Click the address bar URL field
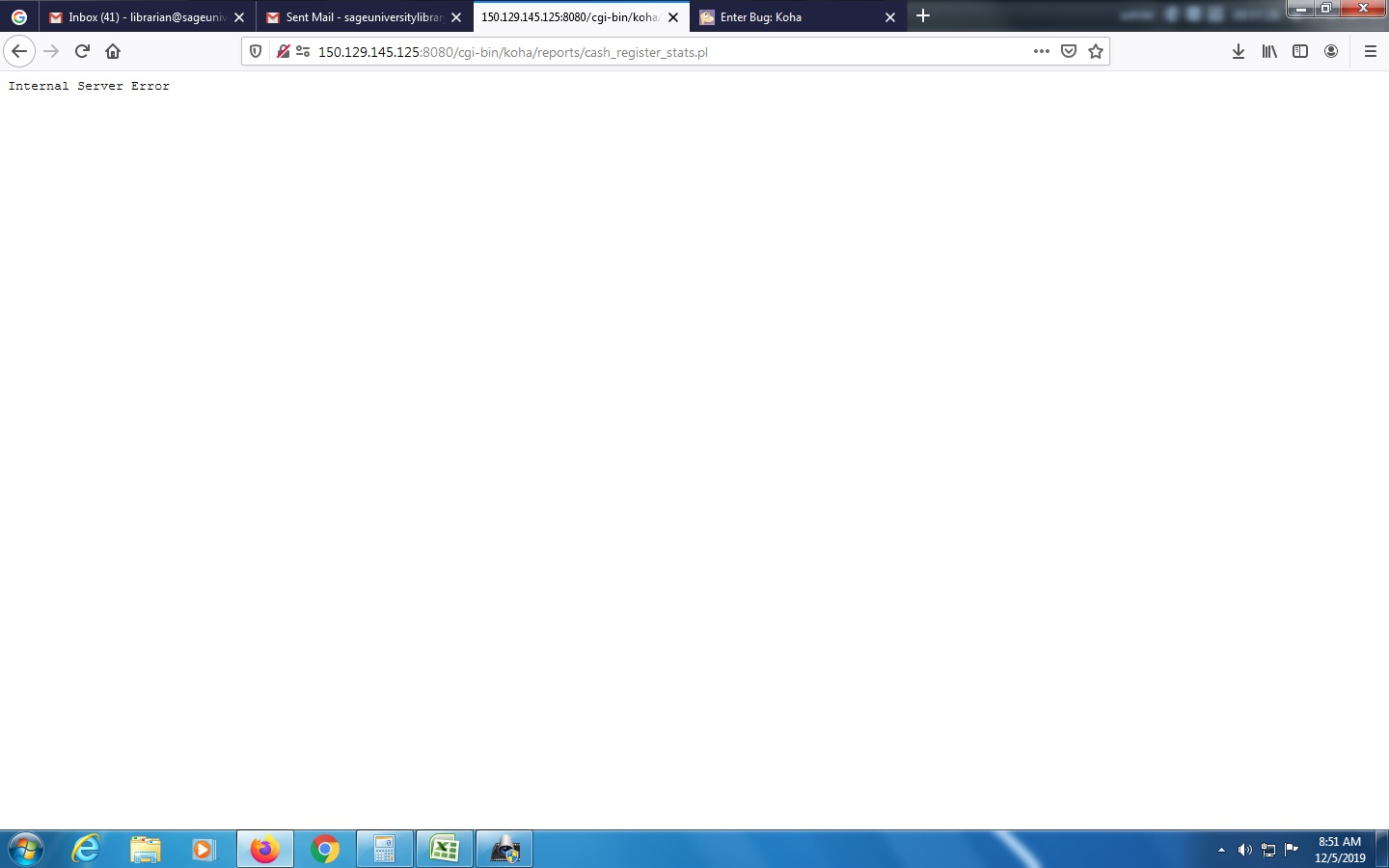The height and width of the screenshot is (868, 1389). (666, 52)
